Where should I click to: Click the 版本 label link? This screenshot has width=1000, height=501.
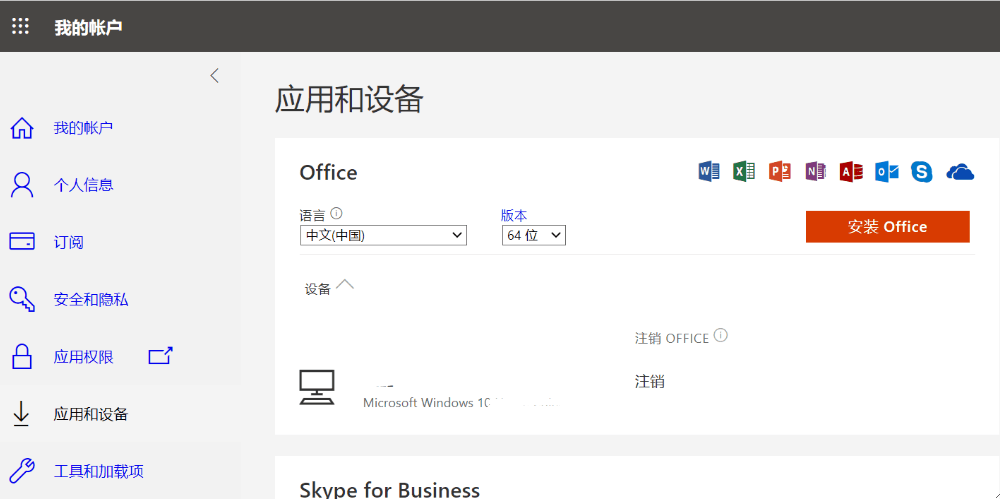coord(513,215)
